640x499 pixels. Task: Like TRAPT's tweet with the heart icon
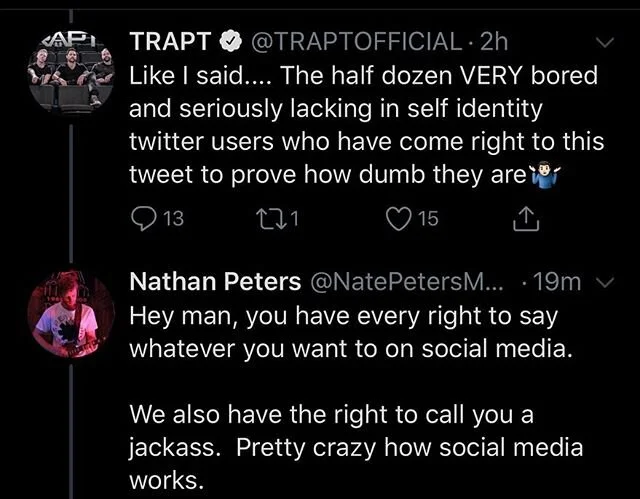point(400,218)
